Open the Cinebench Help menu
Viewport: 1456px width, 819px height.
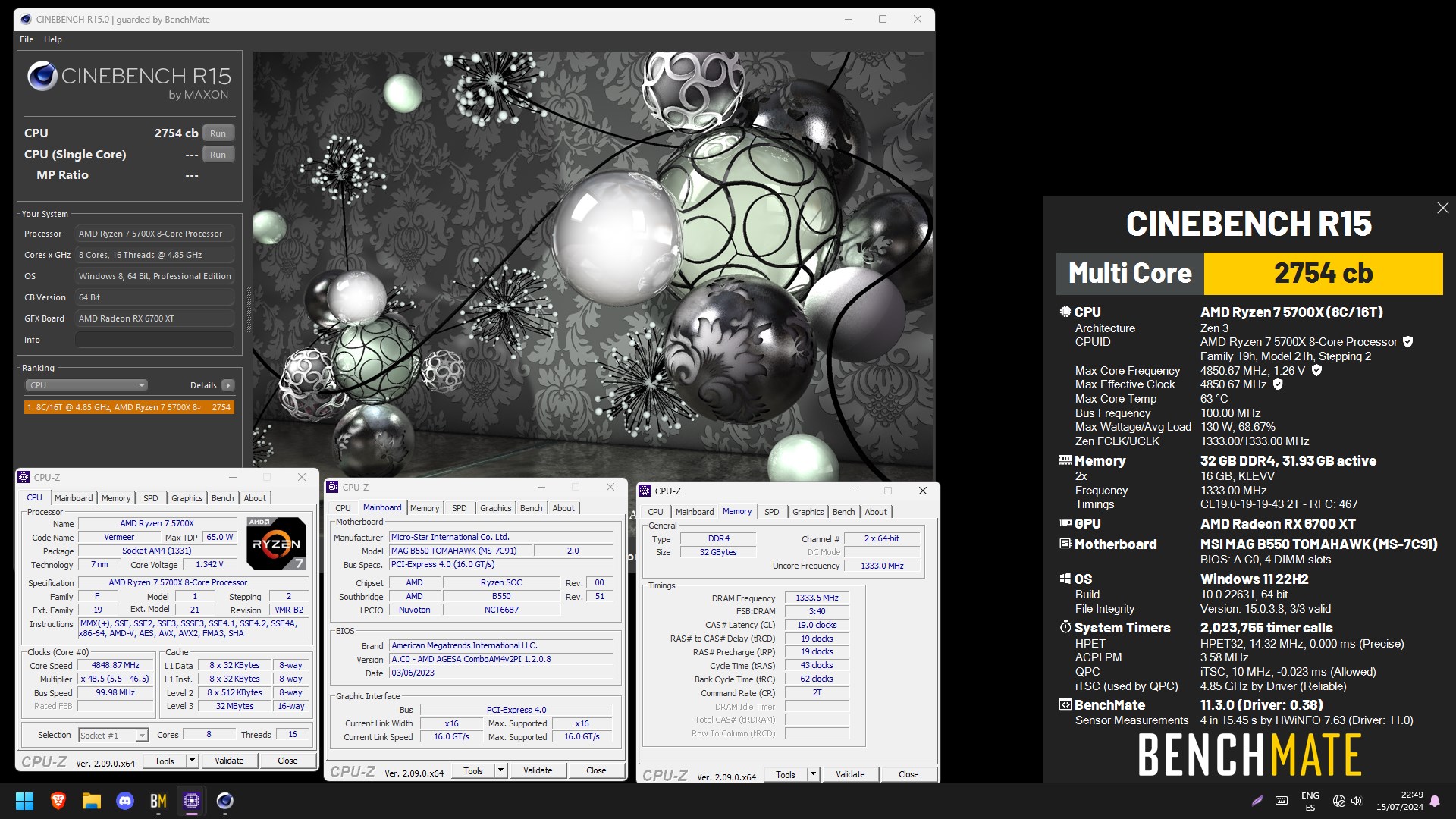coord(53,39)
